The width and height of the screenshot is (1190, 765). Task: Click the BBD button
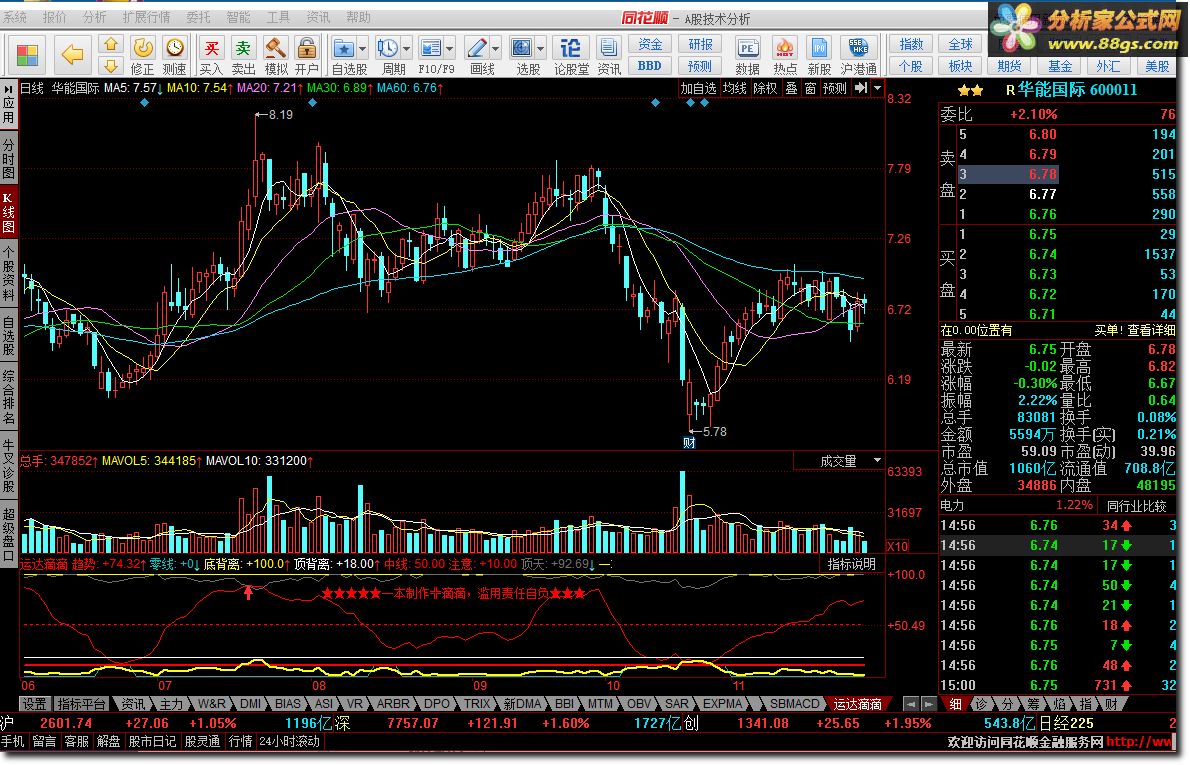[x=650, y=66]
